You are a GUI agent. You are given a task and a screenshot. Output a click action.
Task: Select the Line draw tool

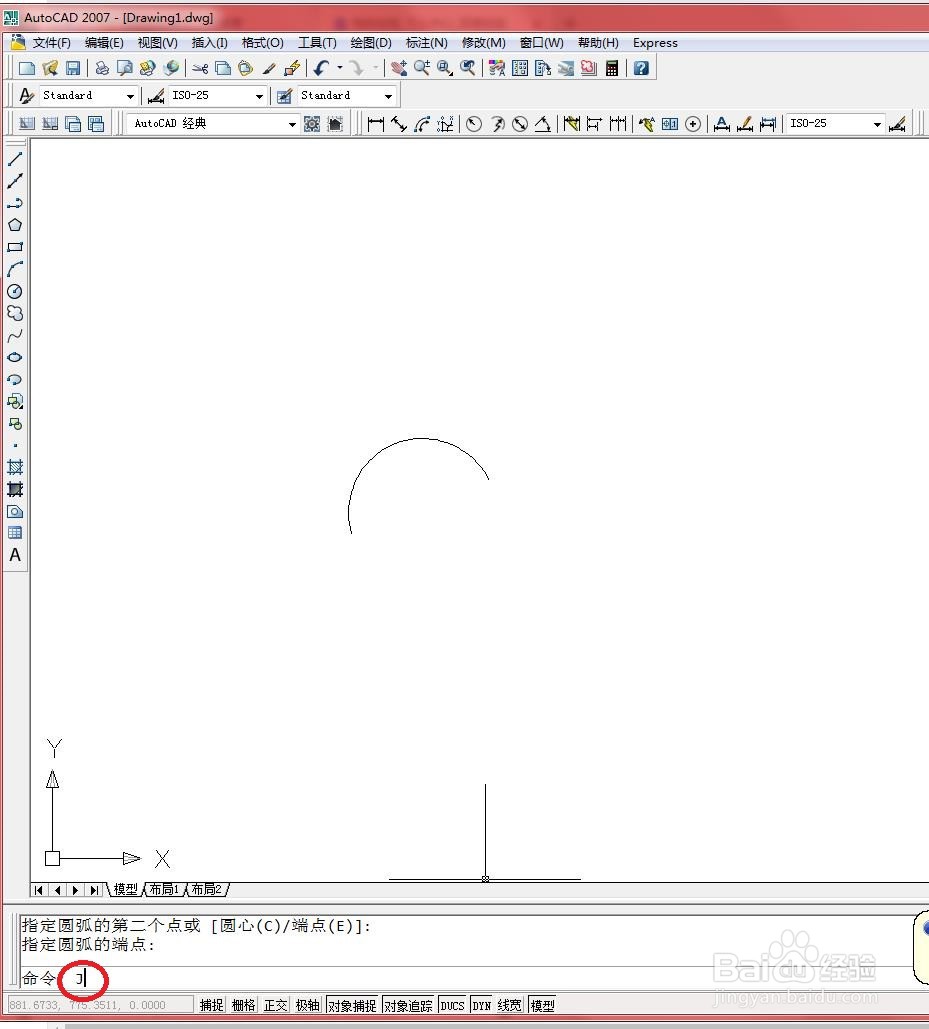tap(15, 159)
